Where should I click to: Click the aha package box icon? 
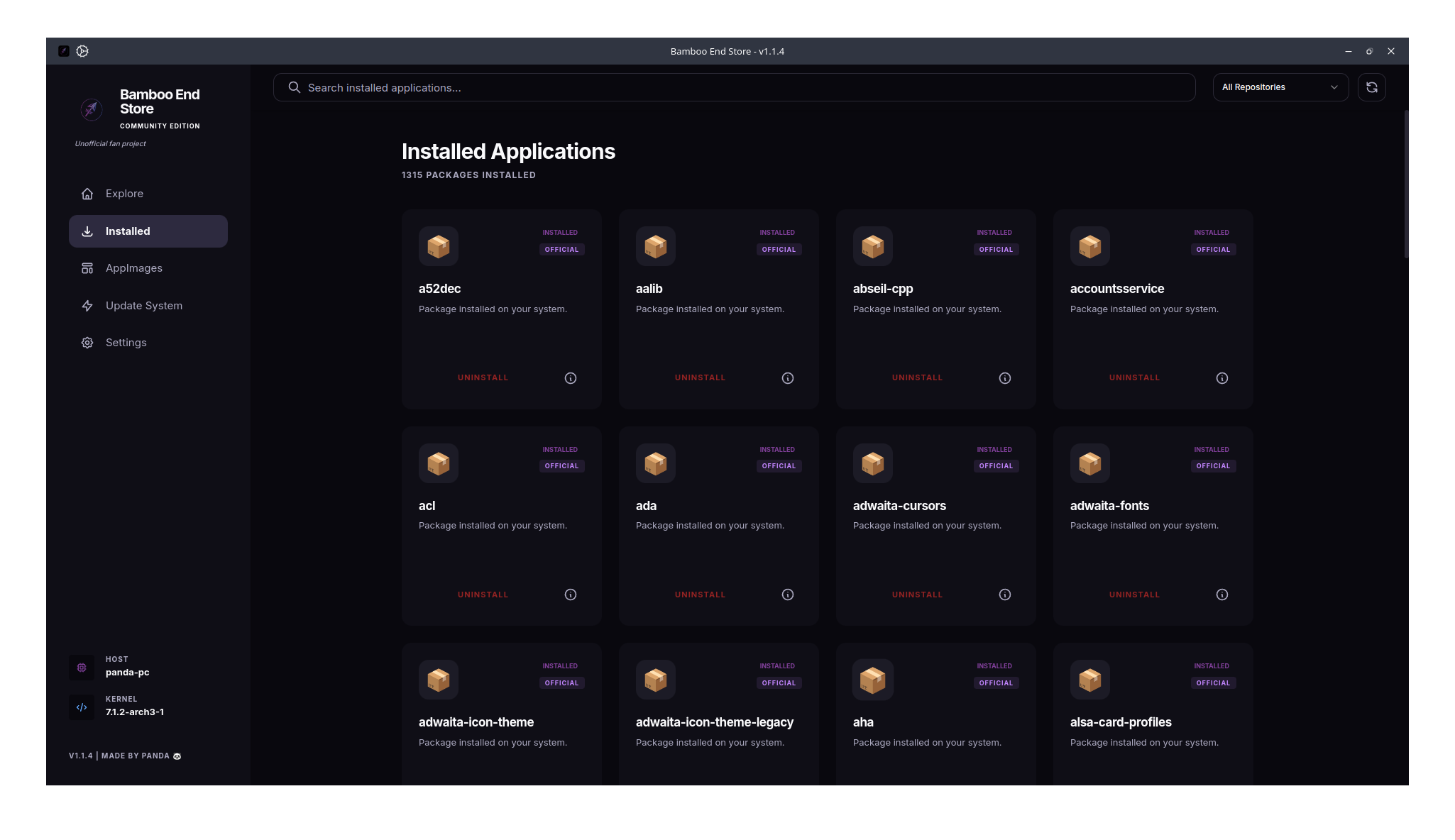click(x=873, y=680)
